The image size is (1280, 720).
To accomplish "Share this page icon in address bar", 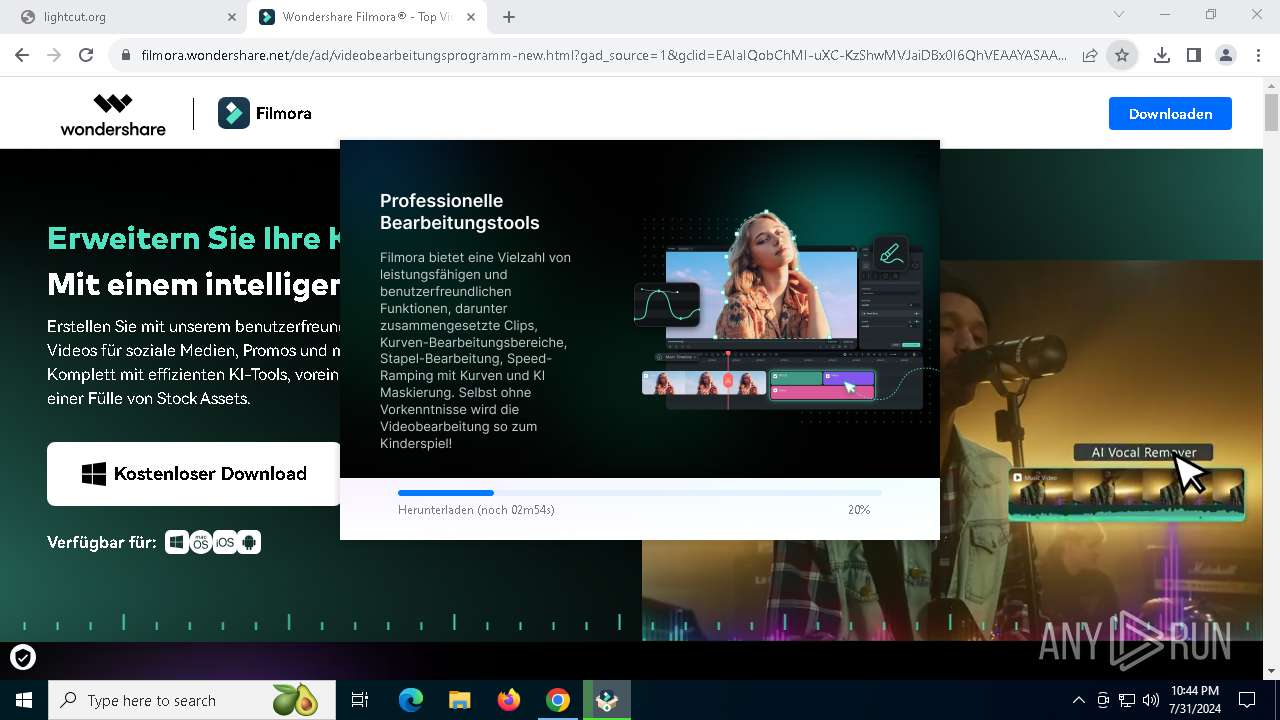I will (x=1090, y=56).
